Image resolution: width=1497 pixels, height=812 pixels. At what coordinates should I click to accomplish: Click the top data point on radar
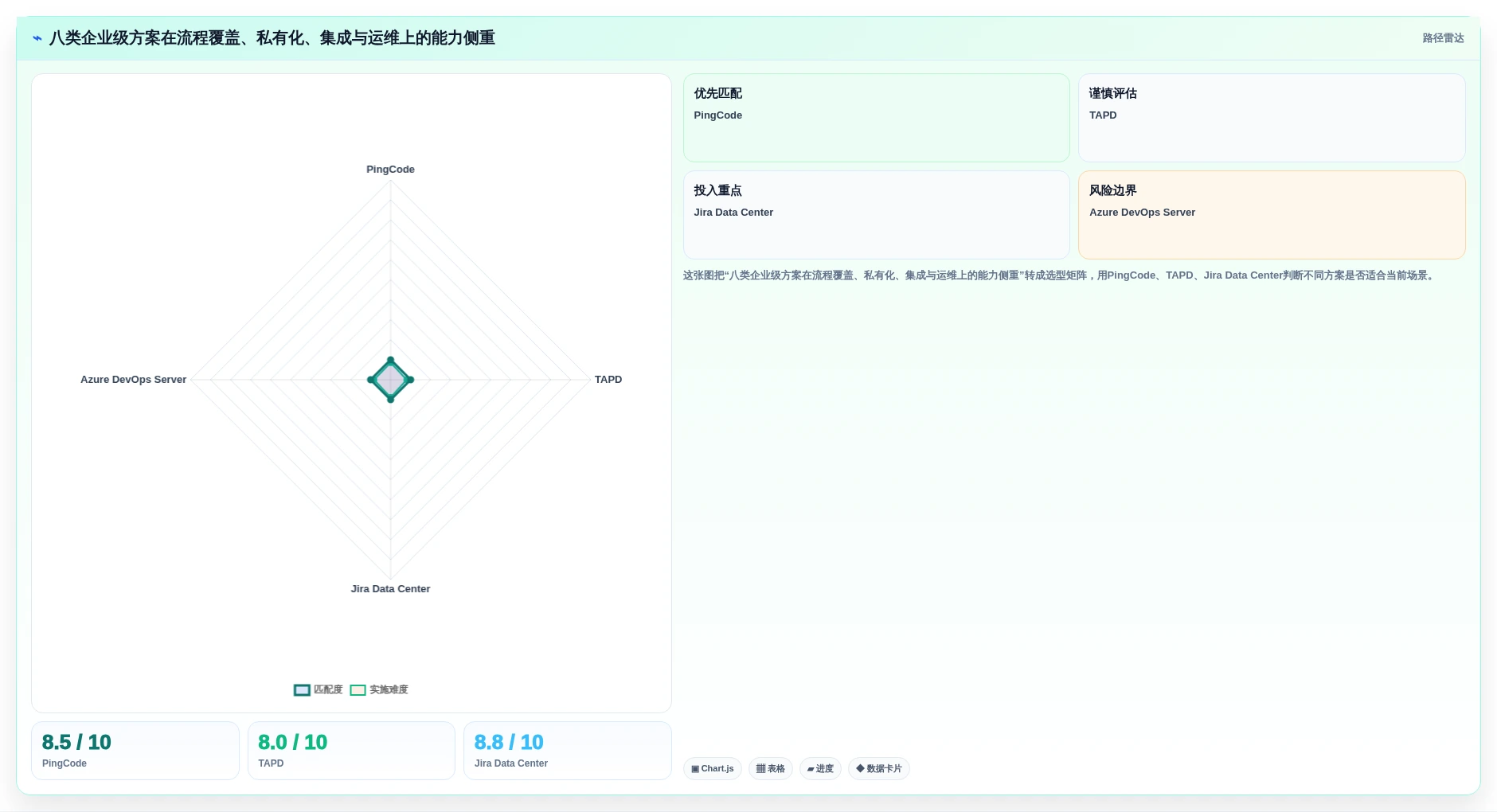click(390, 360)
